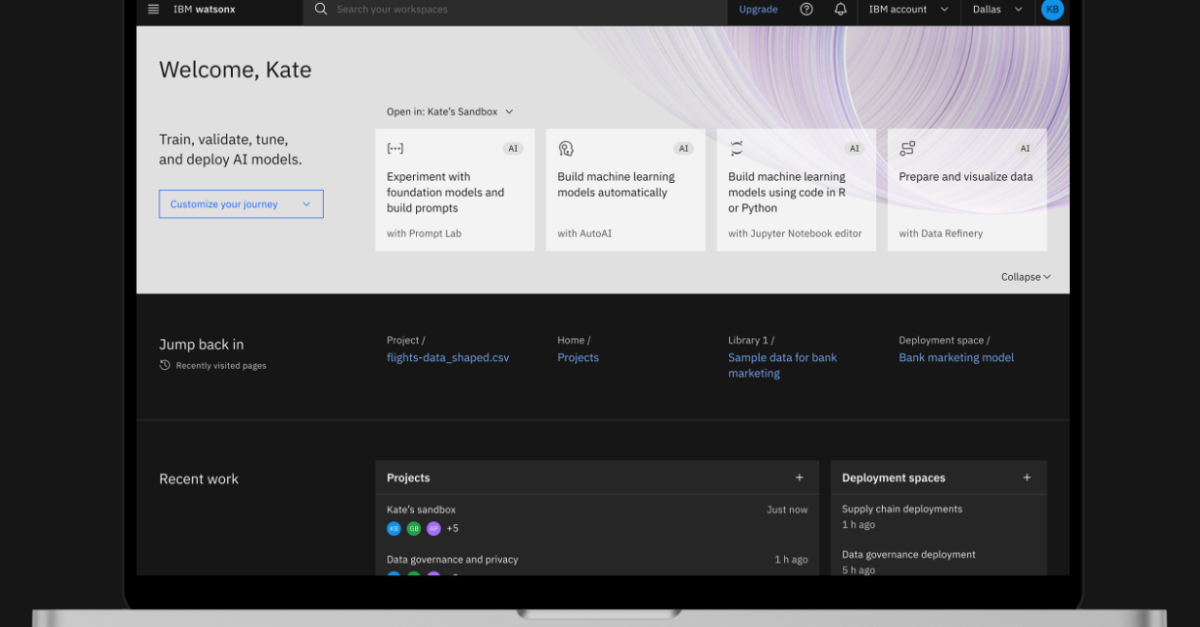Click the KB user avatar
Screen dimensions: 1200x627
1052,9
